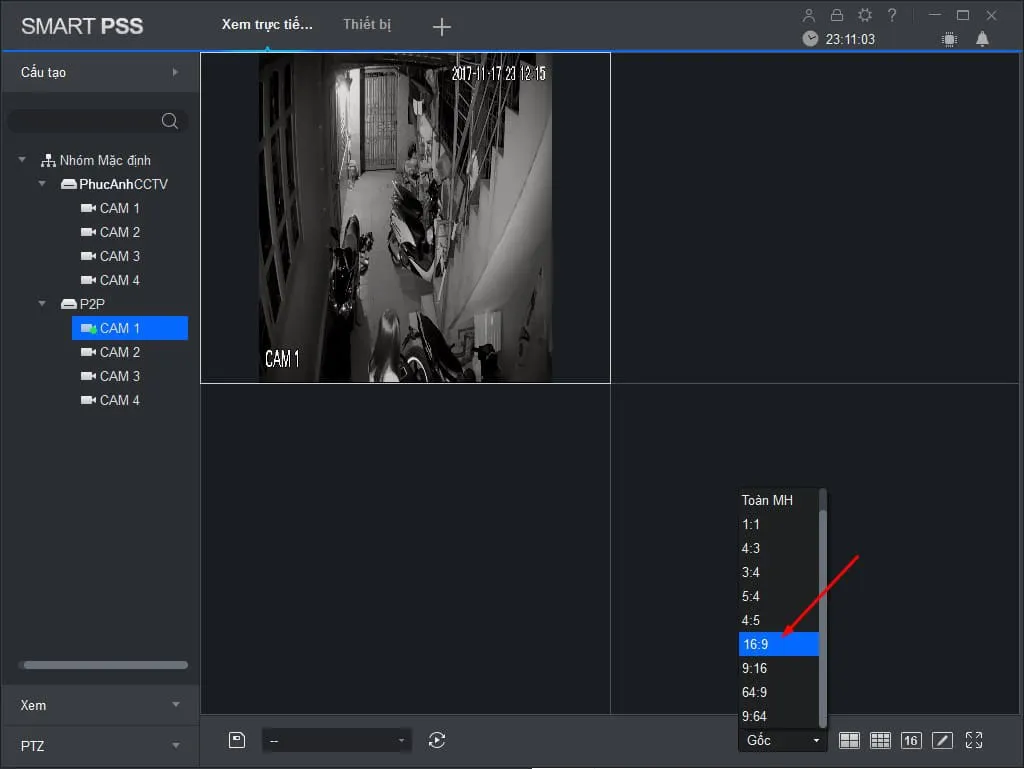This screenshot has height=769, width=1024.
Task: Enter full screen video mode
Action: [x=973, y=740]
